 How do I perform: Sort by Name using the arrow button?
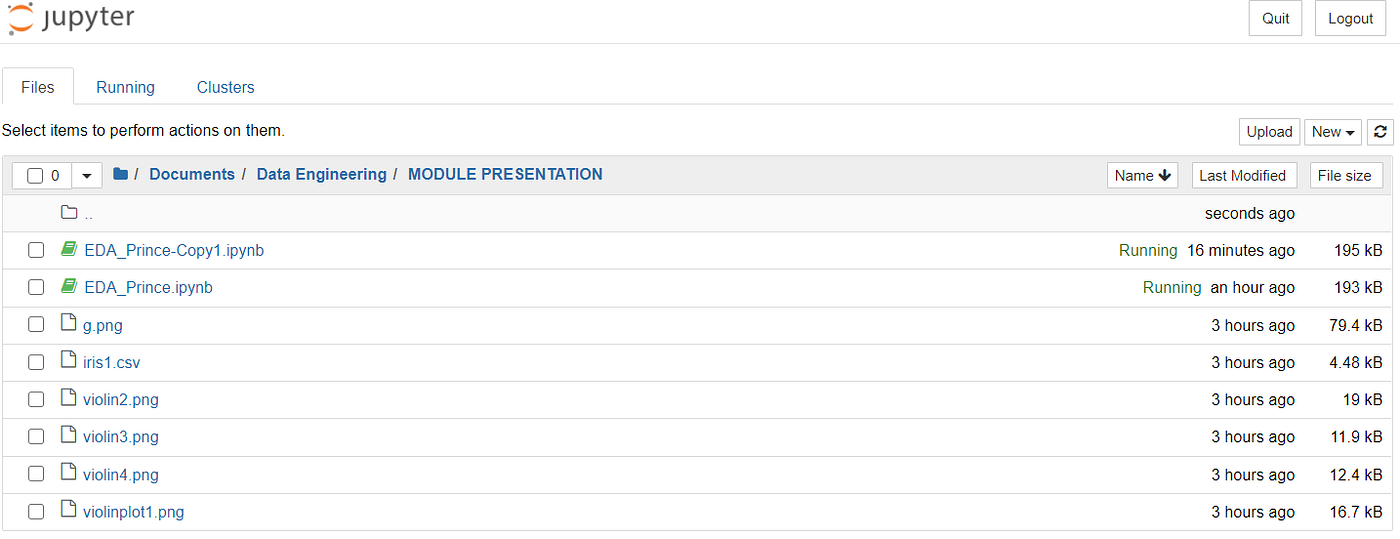point(1143,175)
